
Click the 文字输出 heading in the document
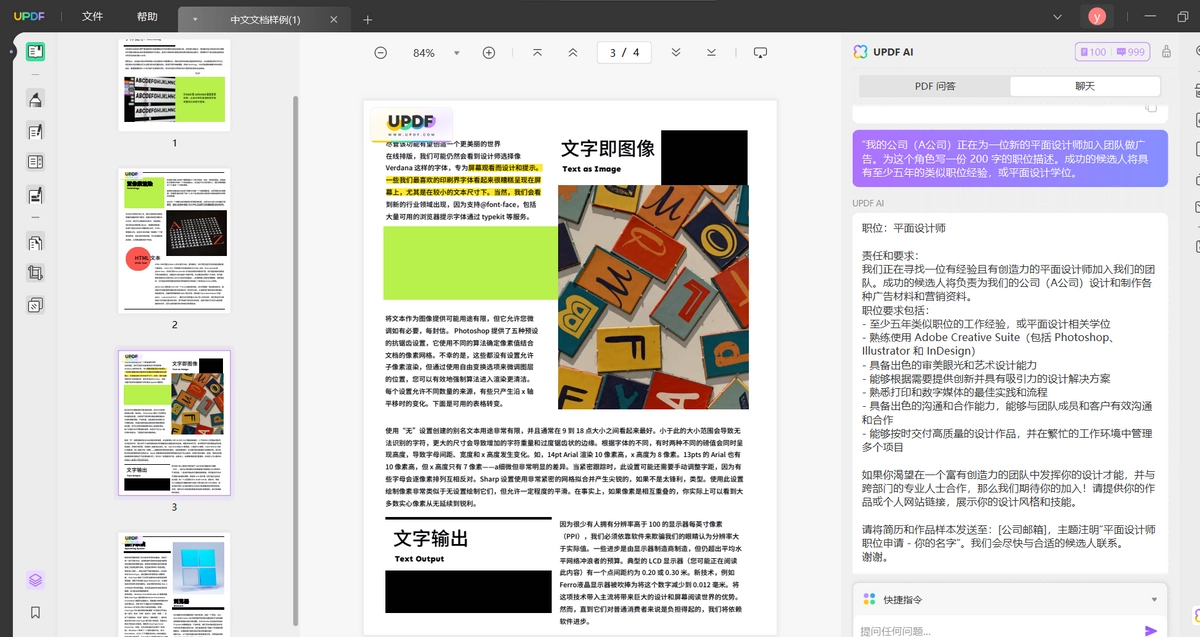[x=431, y=538]
